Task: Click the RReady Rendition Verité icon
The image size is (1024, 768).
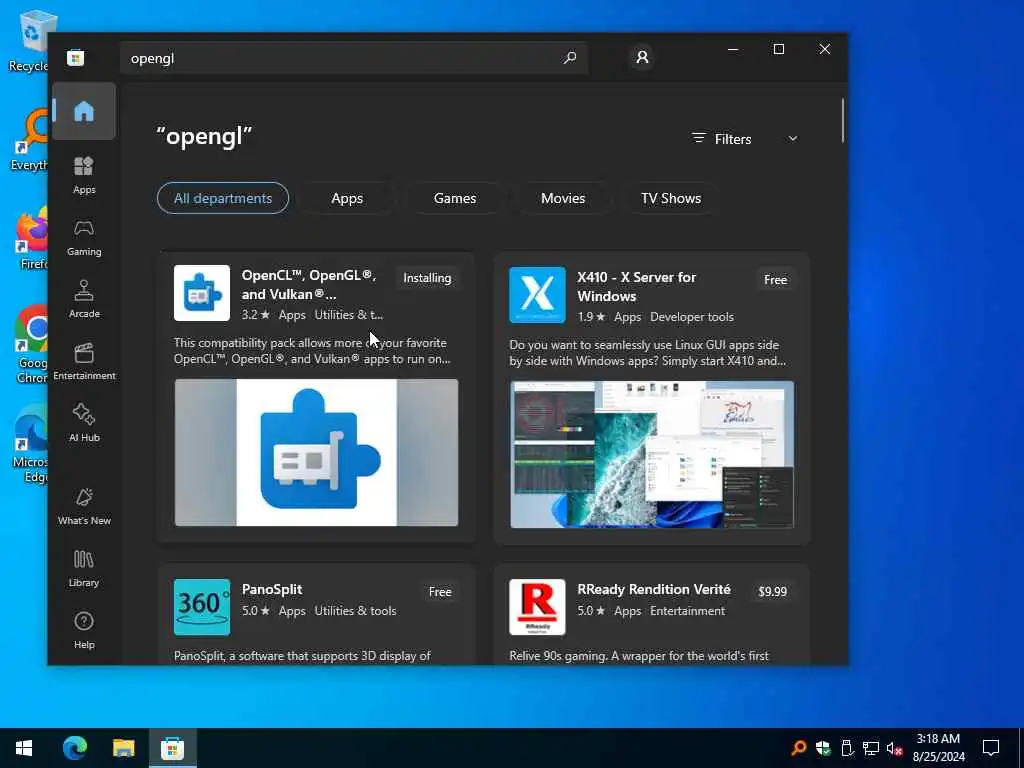Action: click(537, 607)
